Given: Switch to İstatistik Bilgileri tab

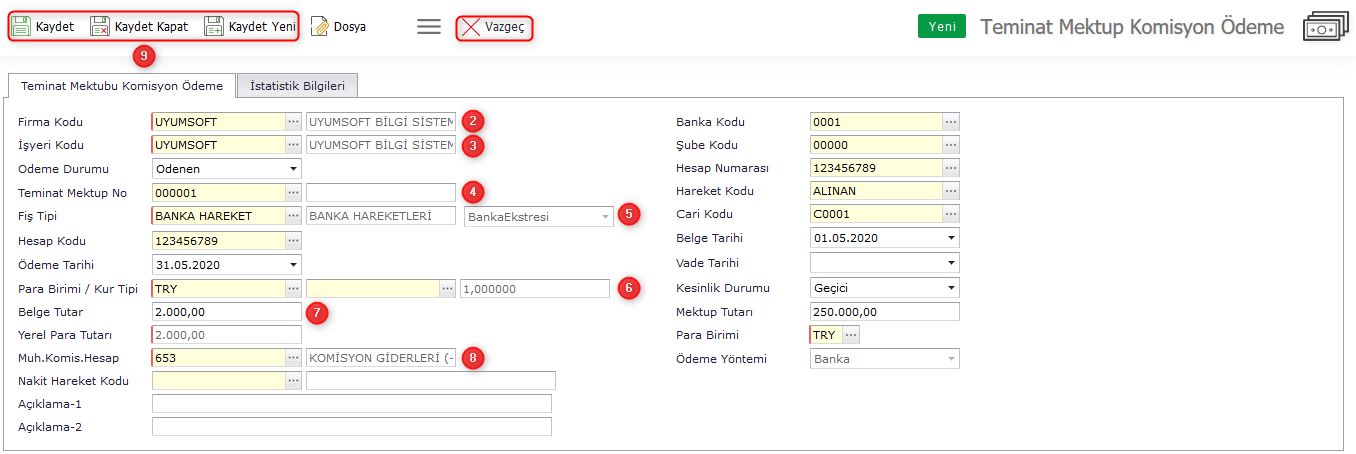Looking at the screenshot, I should [297, 86].
